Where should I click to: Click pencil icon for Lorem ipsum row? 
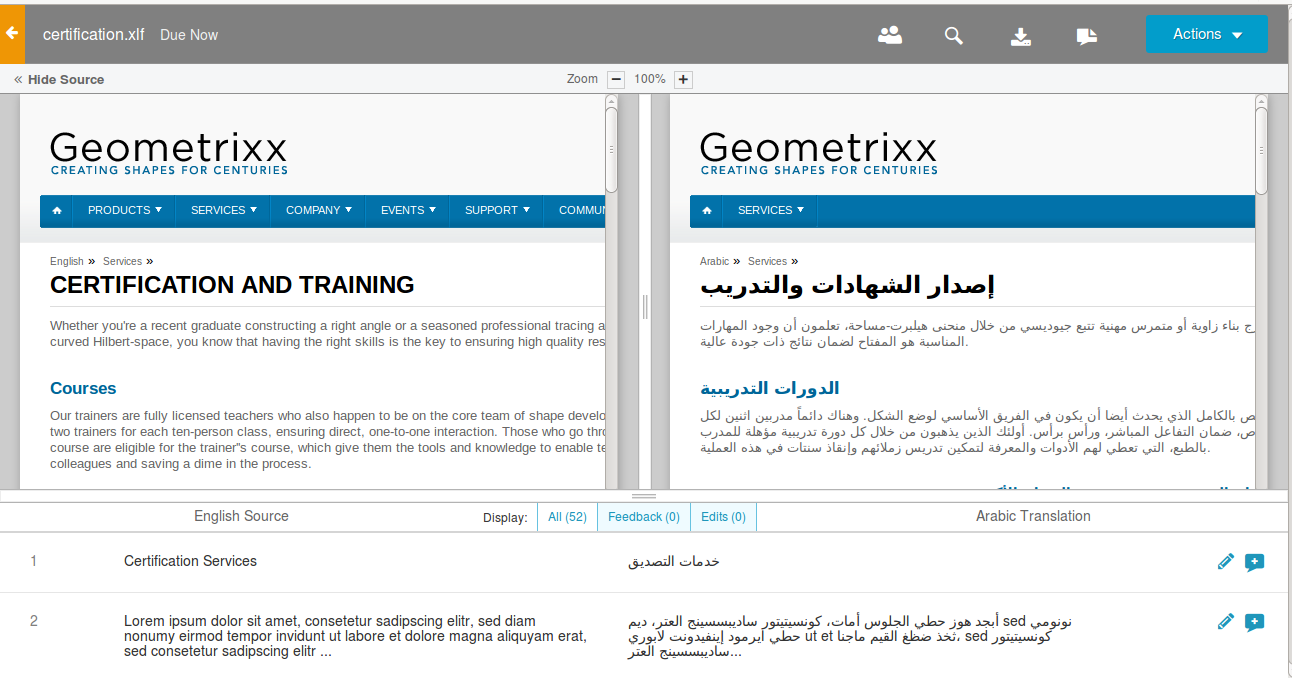[1226, 622]
